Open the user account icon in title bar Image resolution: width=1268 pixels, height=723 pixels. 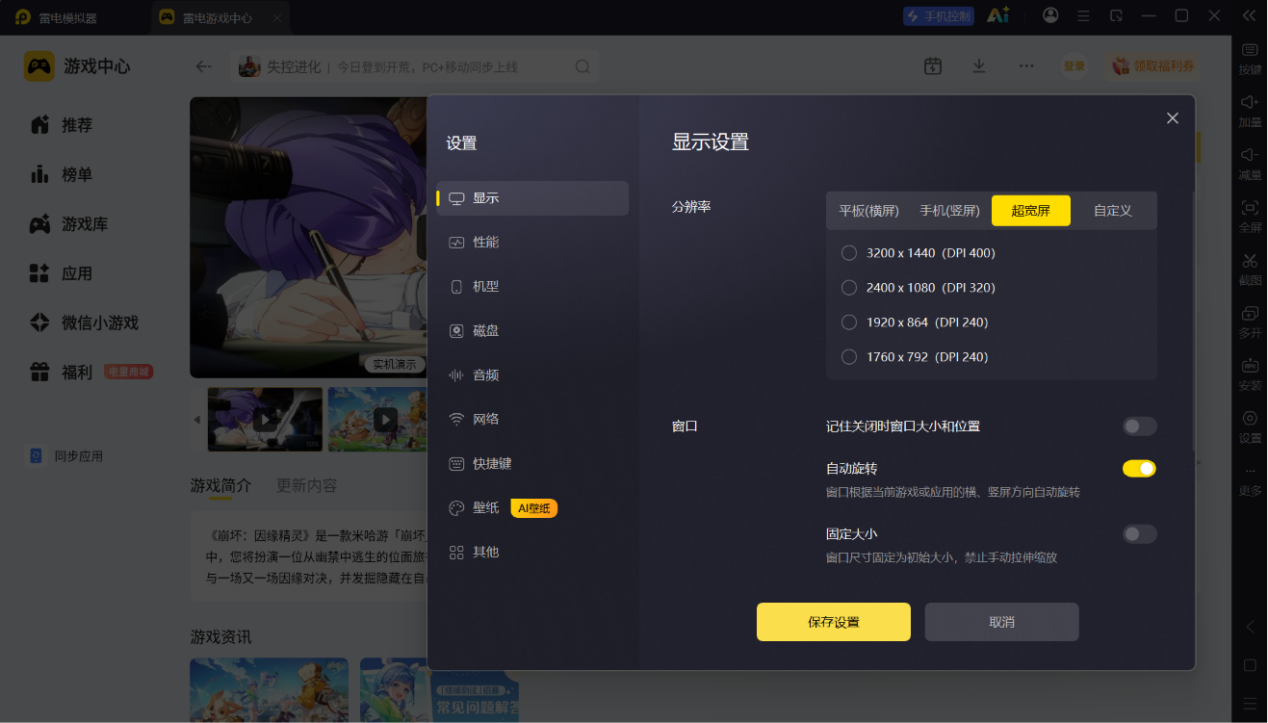coord(1050,16)
